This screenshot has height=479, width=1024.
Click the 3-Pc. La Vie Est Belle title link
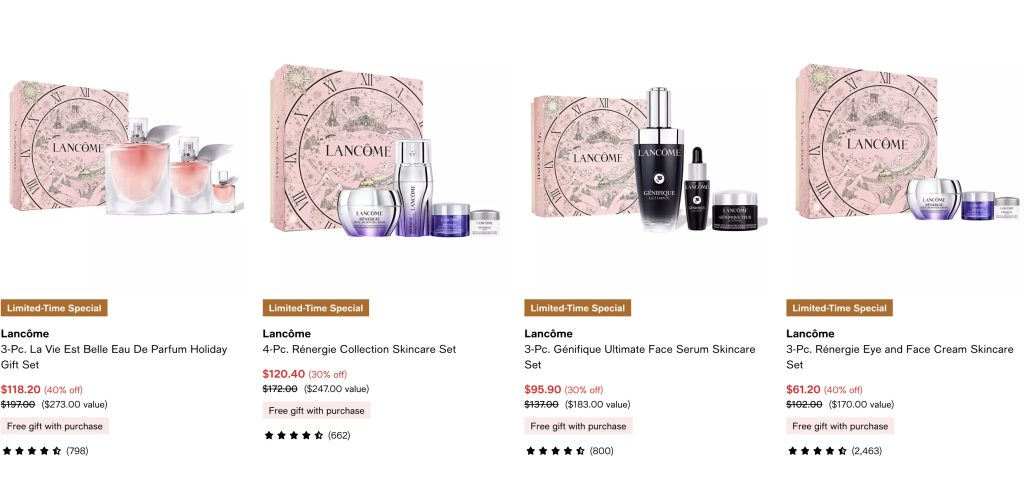tap(114, 357)
